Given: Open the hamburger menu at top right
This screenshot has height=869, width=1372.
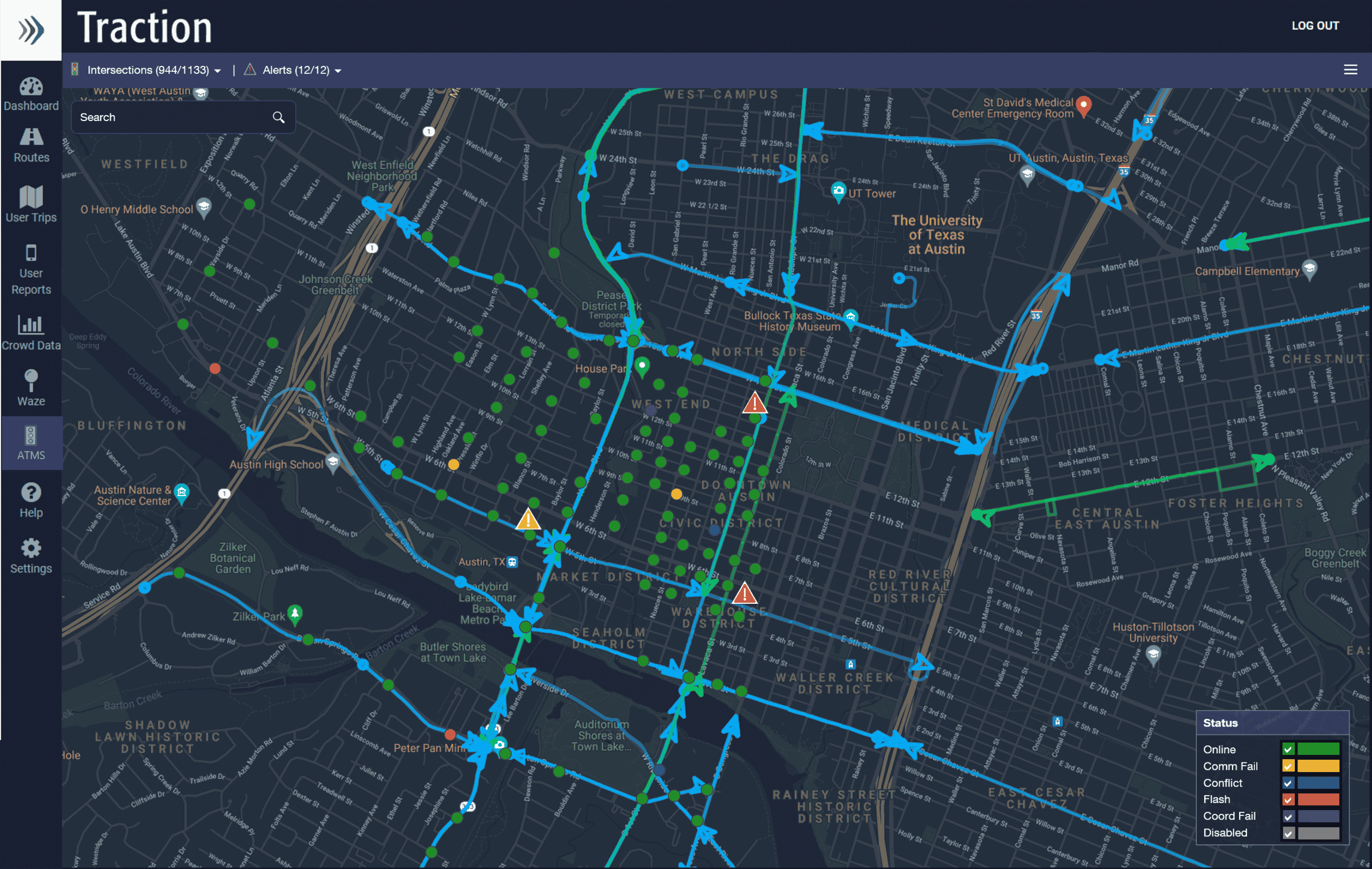Looking at the screenshot, I should tap(1350, 70).
